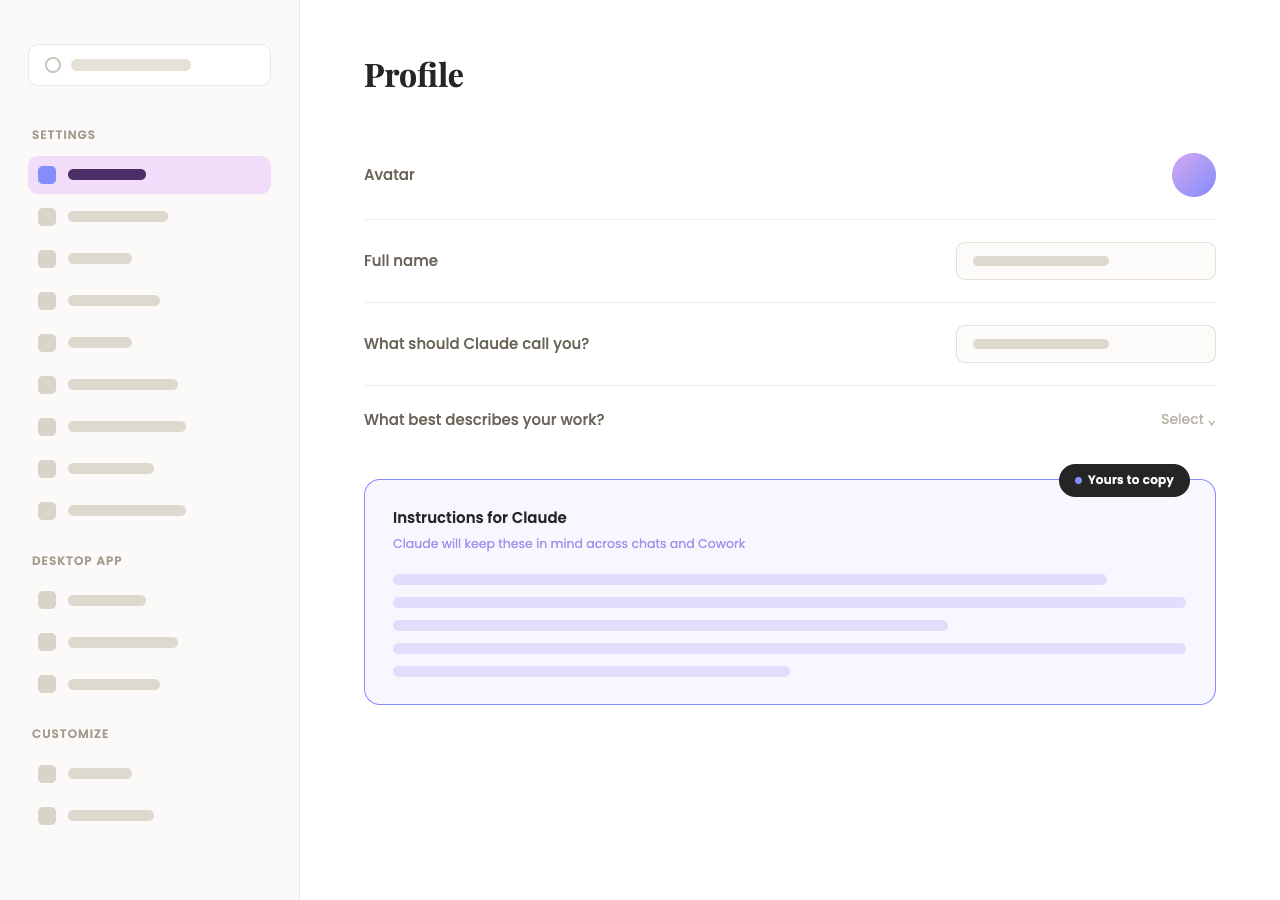1280x900 pixels.
Task: Open last item under Settings section
Action: pyautogui.click(x=149, y=511)
